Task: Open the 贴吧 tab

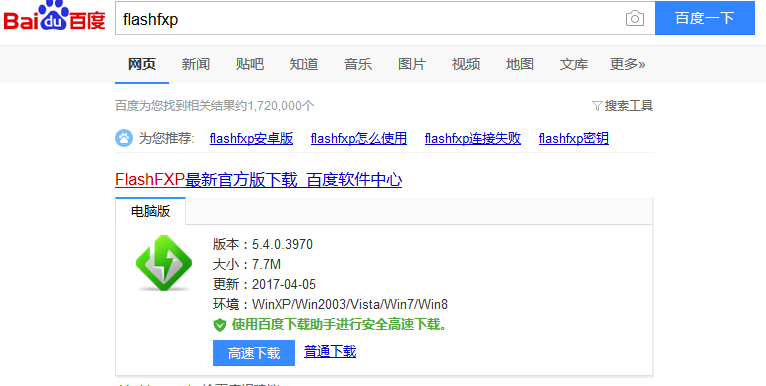Action: point(250,64)
